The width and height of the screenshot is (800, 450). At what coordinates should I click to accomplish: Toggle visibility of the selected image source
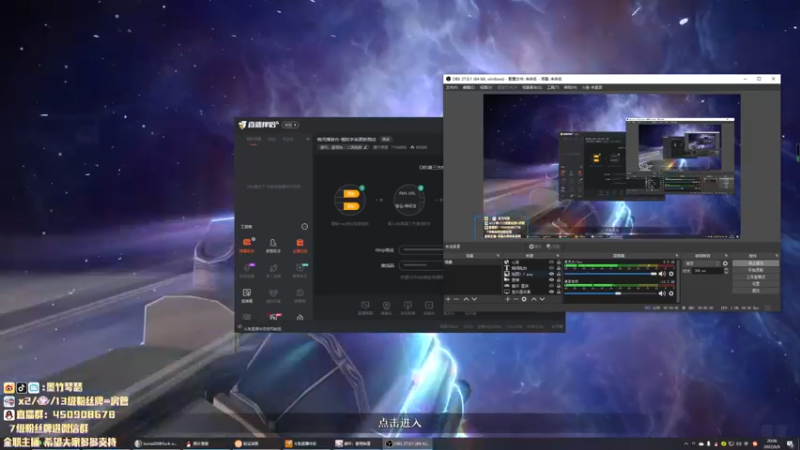pos(552,274)
